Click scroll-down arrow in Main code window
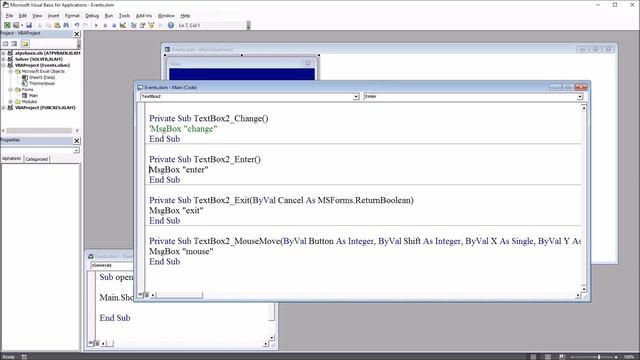The image size is (640, 360). pos(584,289)
